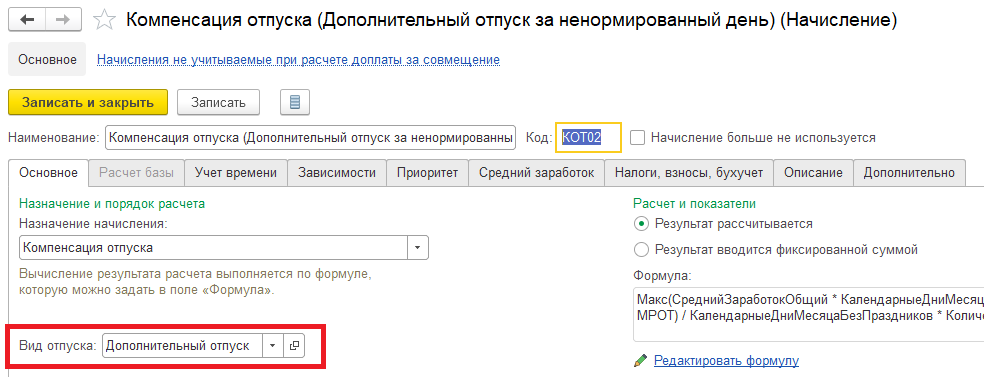984x377 pixels.
Task: Open the Средний заработок tab
Action: tap(537, 173)
